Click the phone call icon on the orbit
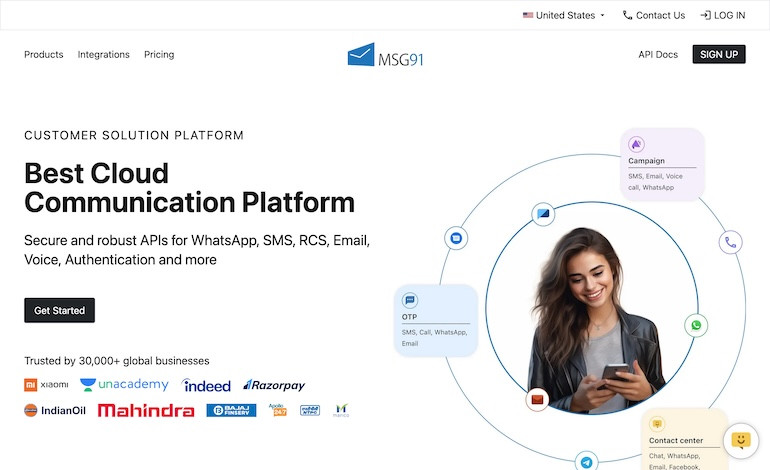 [x=731, y=242]
